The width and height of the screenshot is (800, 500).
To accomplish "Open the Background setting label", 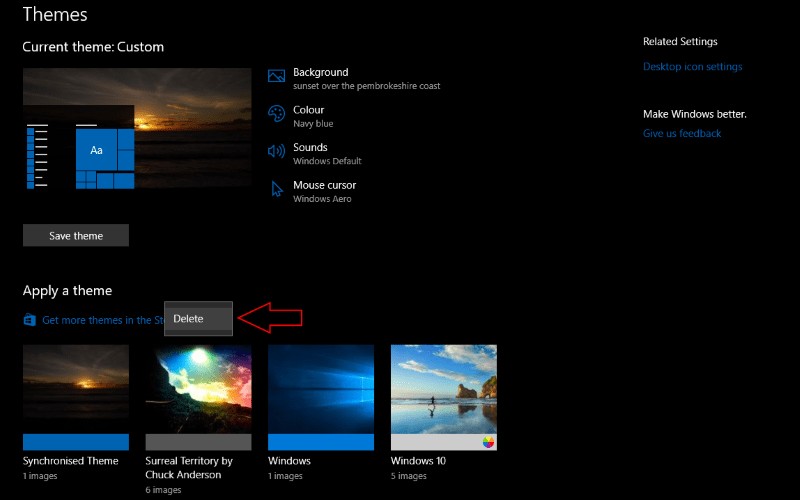I will click(320, 72).
